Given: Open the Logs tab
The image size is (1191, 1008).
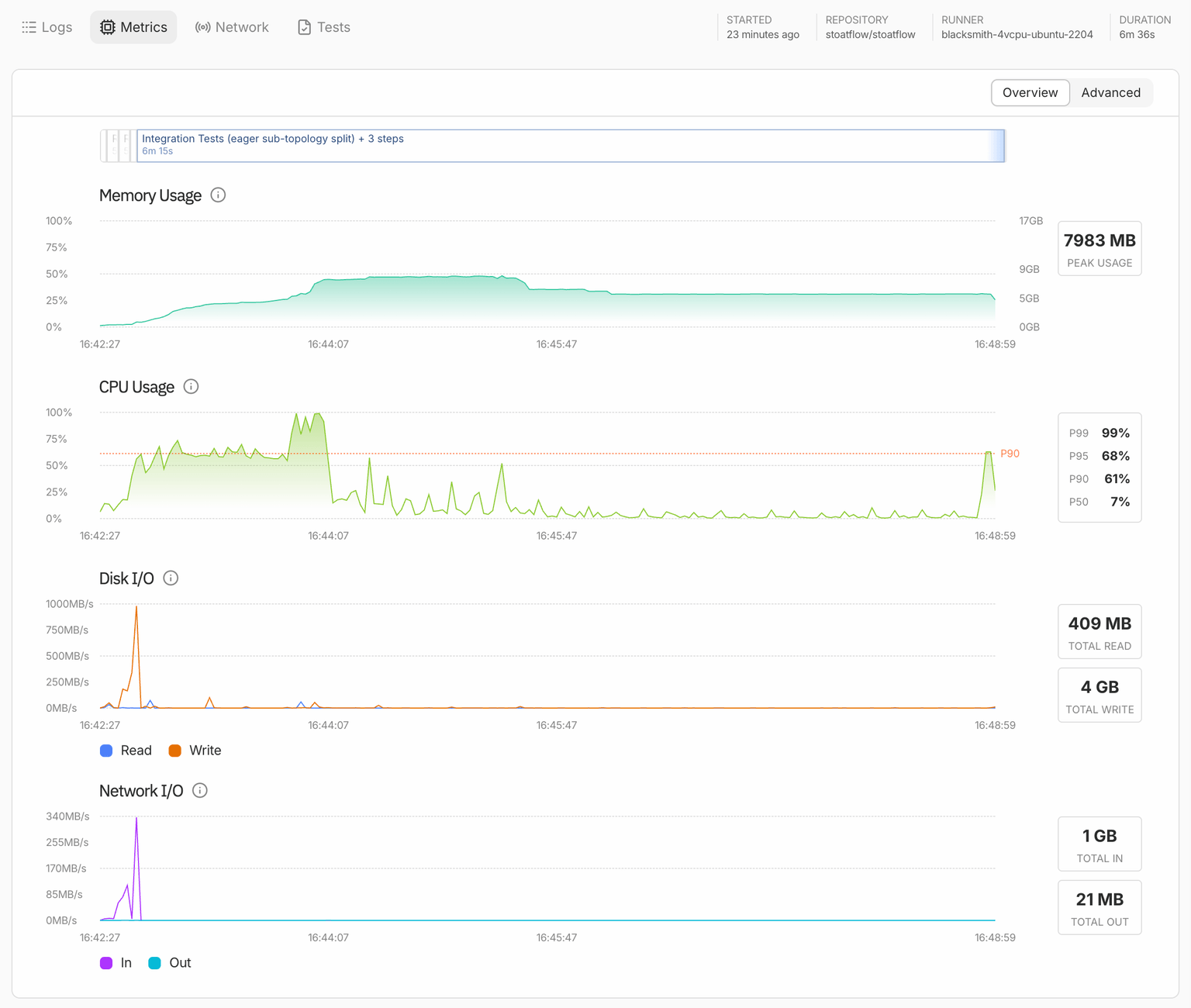Looking at the screenshot, I should 47,27.
